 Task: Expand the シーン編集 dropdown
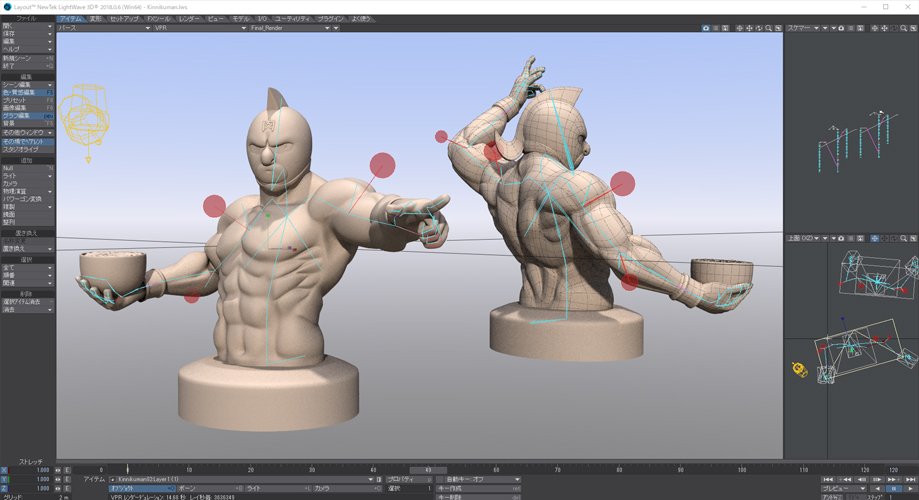(27, 85)
